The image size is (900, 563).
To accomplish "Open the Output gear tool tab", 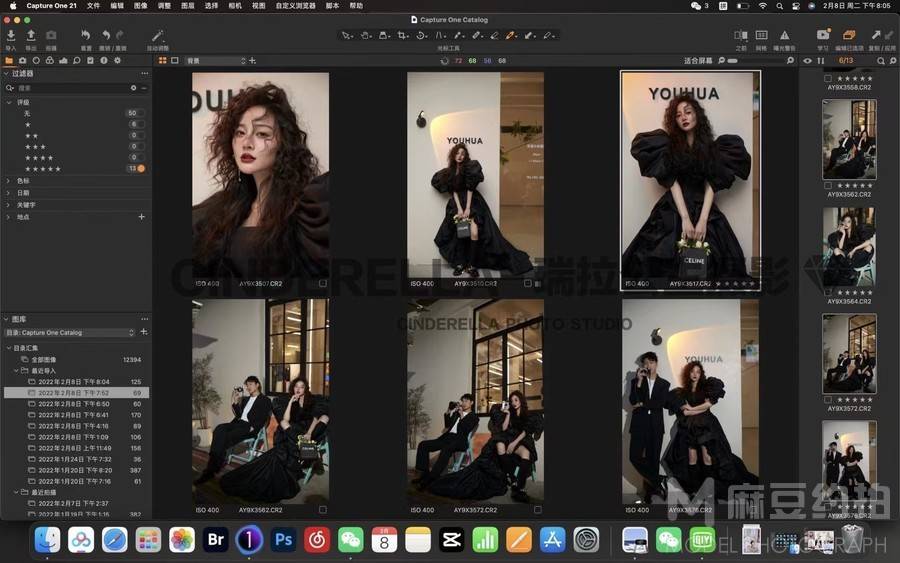I will tap(117, 60).
